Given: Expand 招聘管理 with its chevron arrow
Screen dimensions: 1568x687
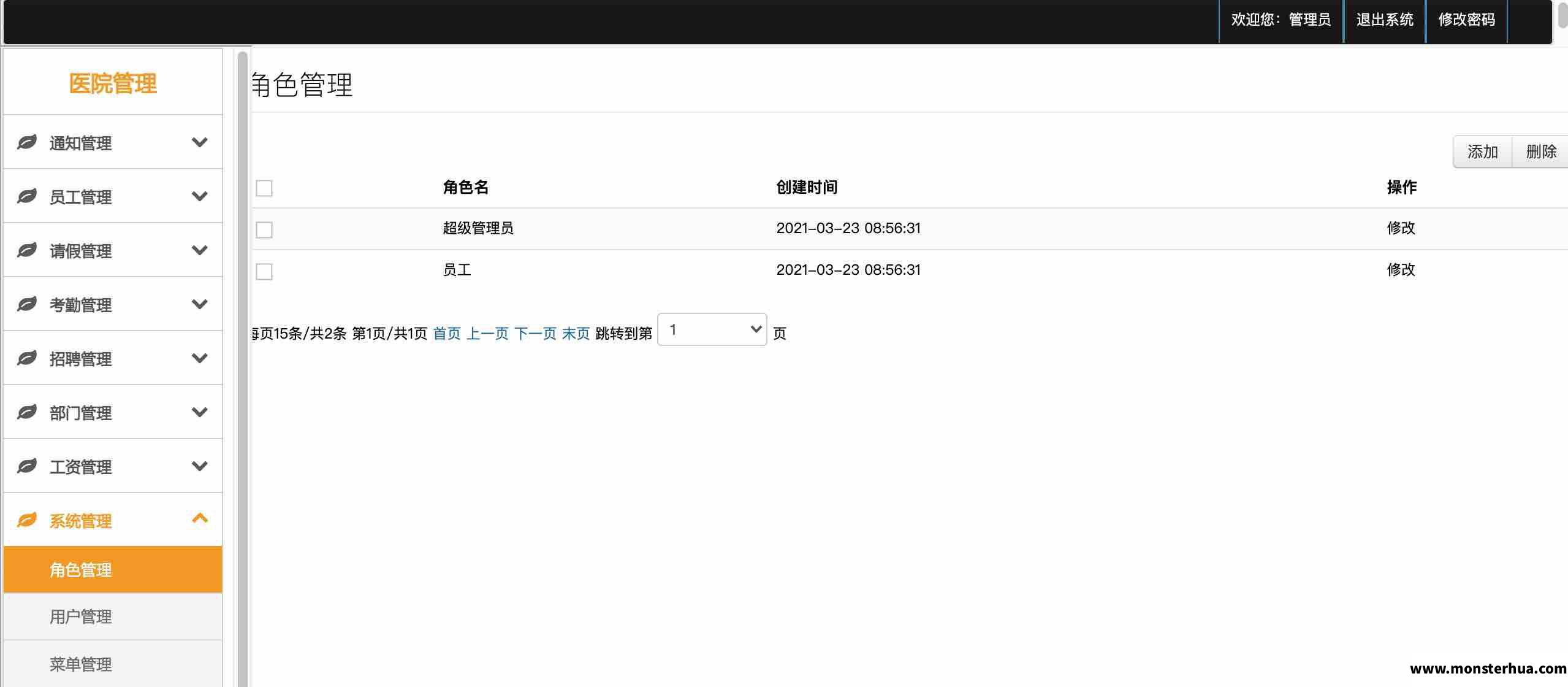Looking at the screenshot, I should point(199,358).
